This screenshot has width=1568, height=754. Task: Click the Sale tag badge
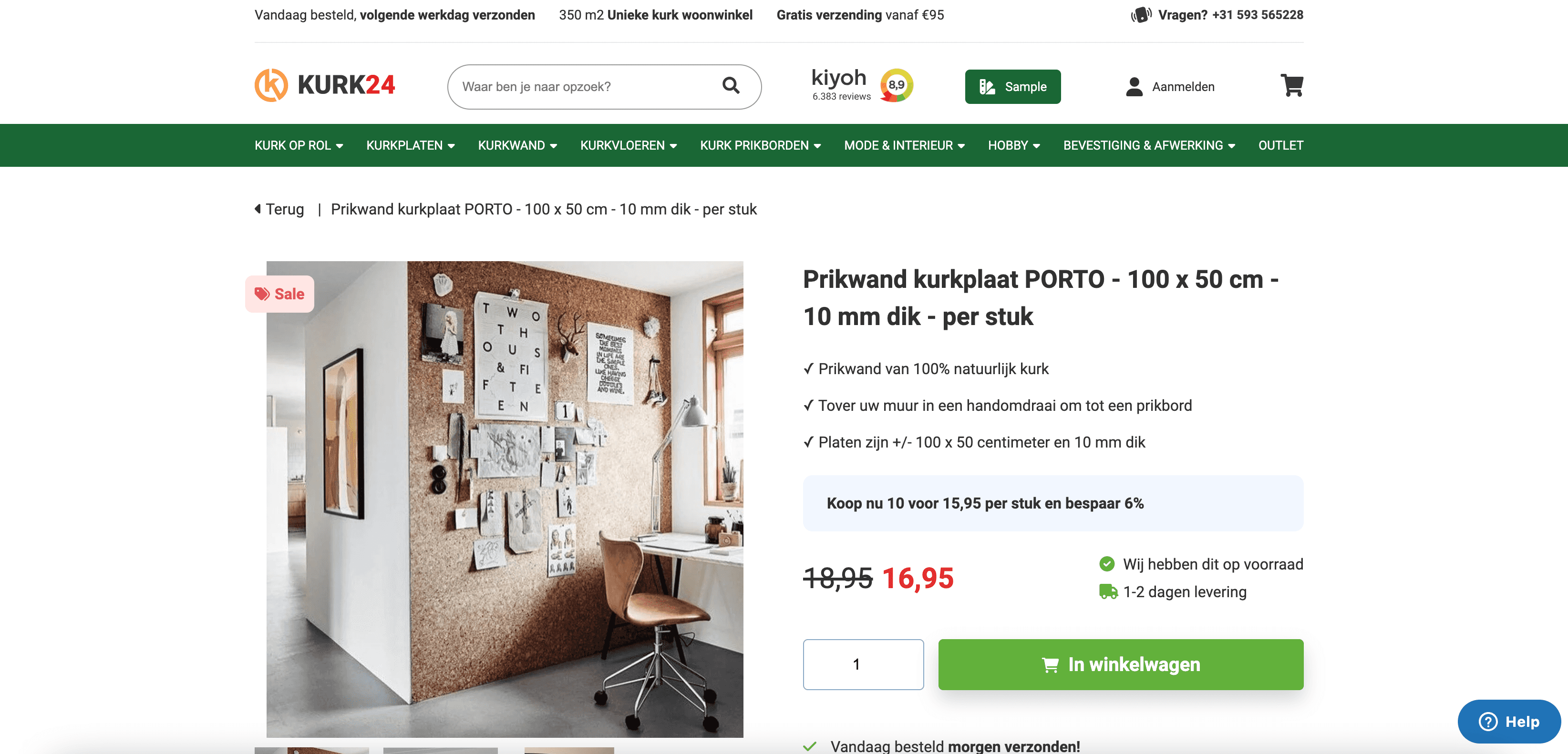pyautogui.click(x=279, y=294)
